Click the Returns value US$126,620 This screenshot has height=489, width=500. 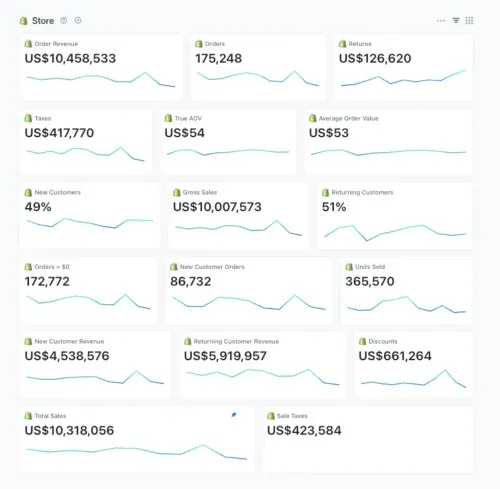[375, 59]
